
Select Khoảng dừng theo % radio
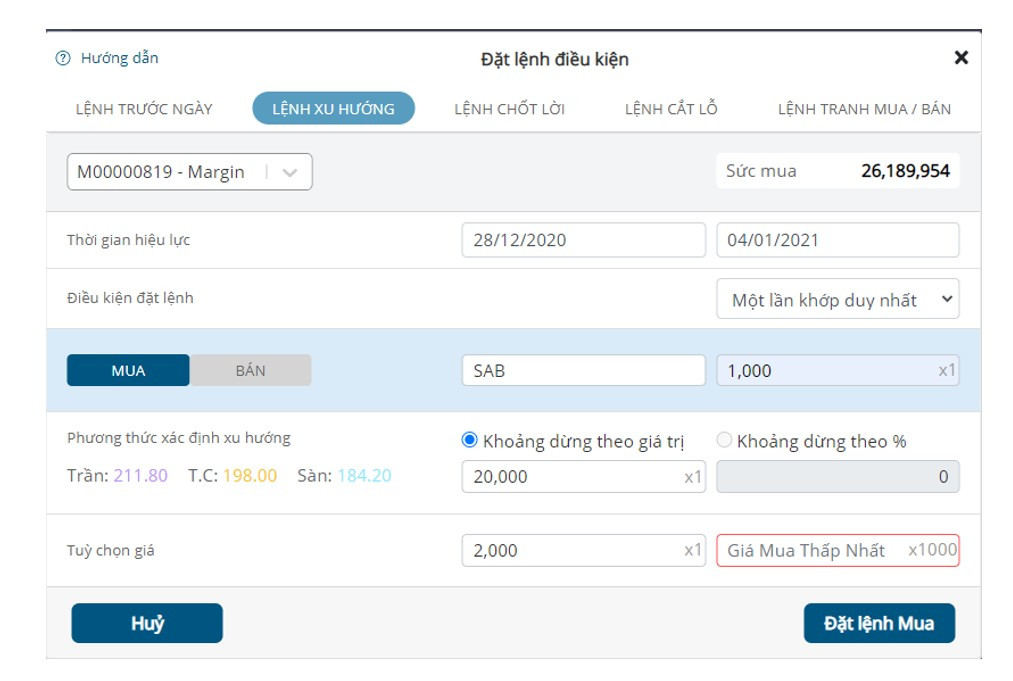click(725, 440)
